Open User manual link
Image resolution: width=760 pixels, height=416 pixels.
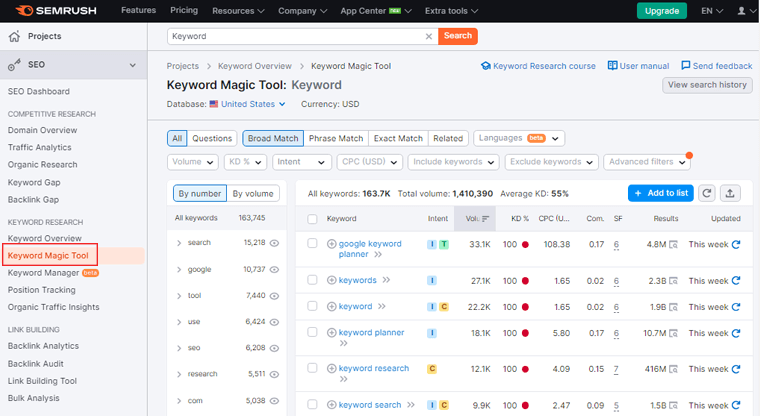coord(638,66)
